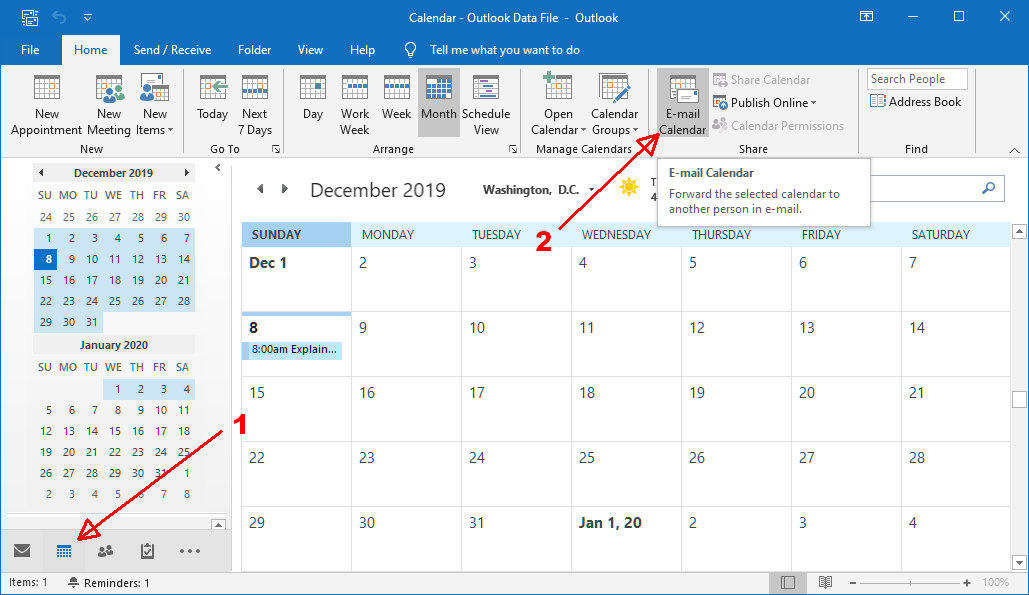Screen dimensions: 1029x595
Task: Click Undo in quick access toolbar
Action: click(x=59, y=18)
